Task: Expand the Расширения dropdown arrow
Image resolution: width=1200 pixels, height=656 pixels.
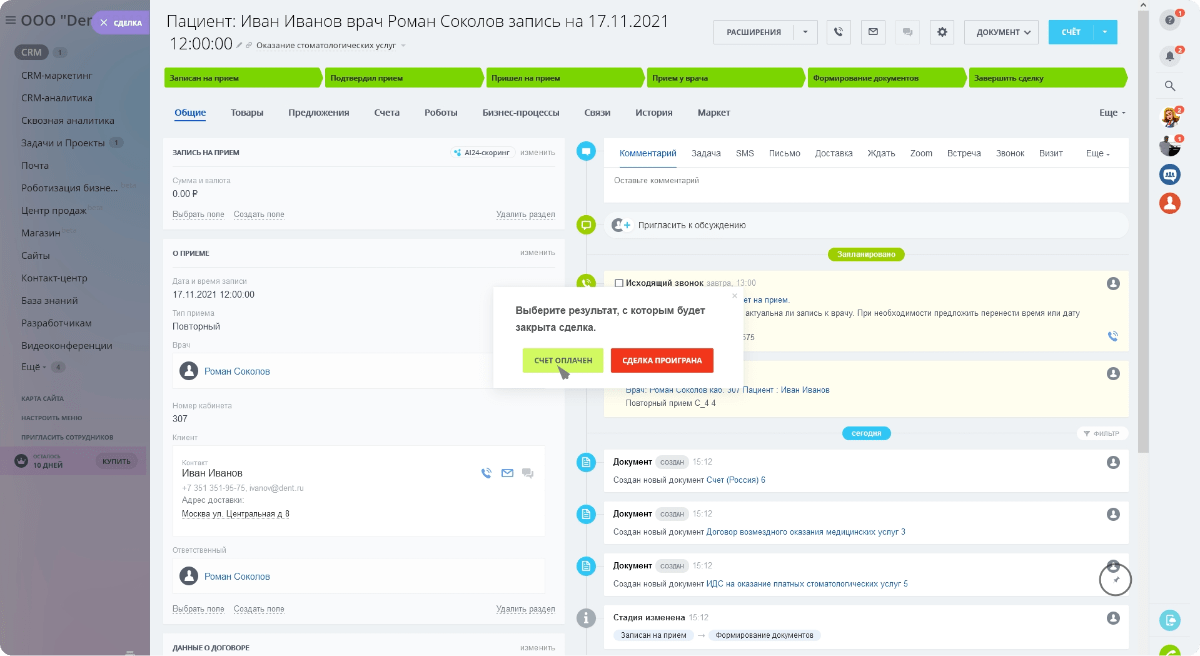Action: [x=806, y=32]
